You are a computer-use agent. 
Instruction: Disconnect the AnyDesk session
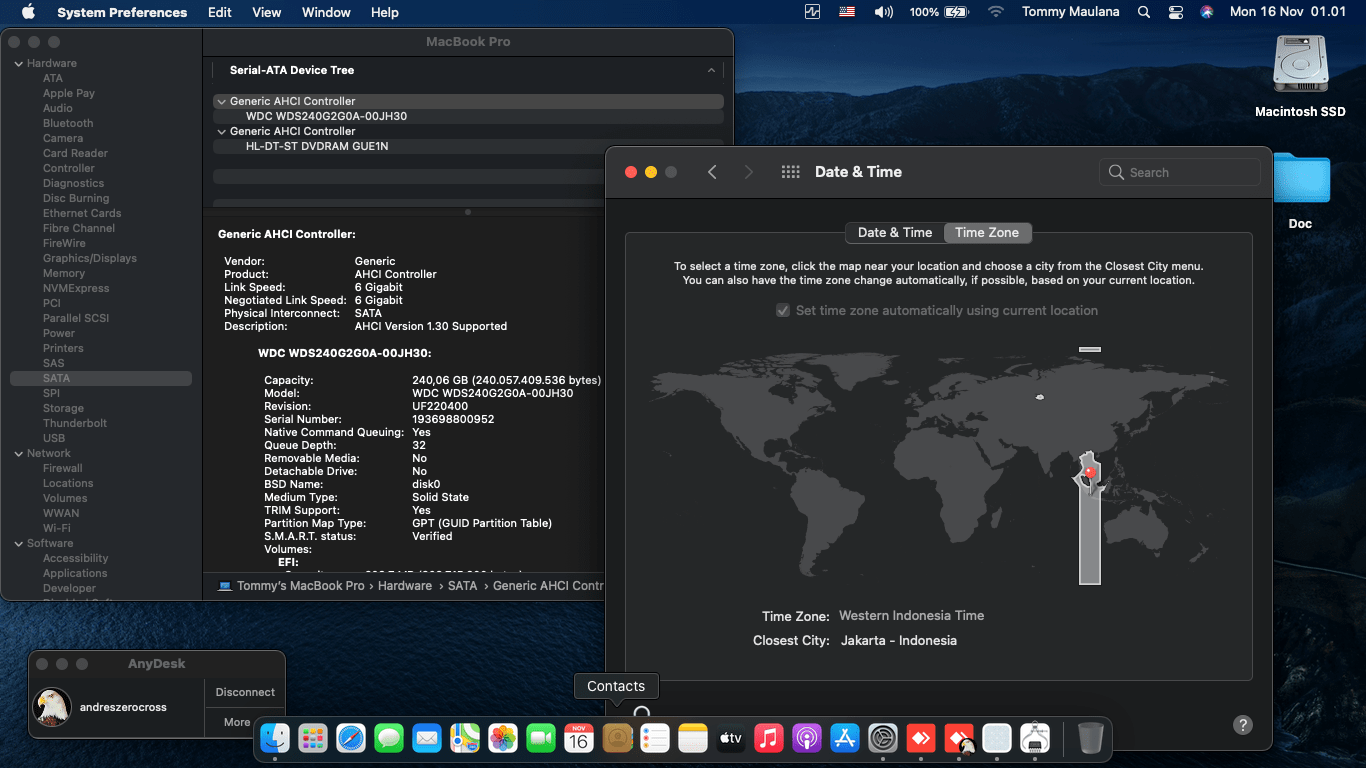pos(245,692)
